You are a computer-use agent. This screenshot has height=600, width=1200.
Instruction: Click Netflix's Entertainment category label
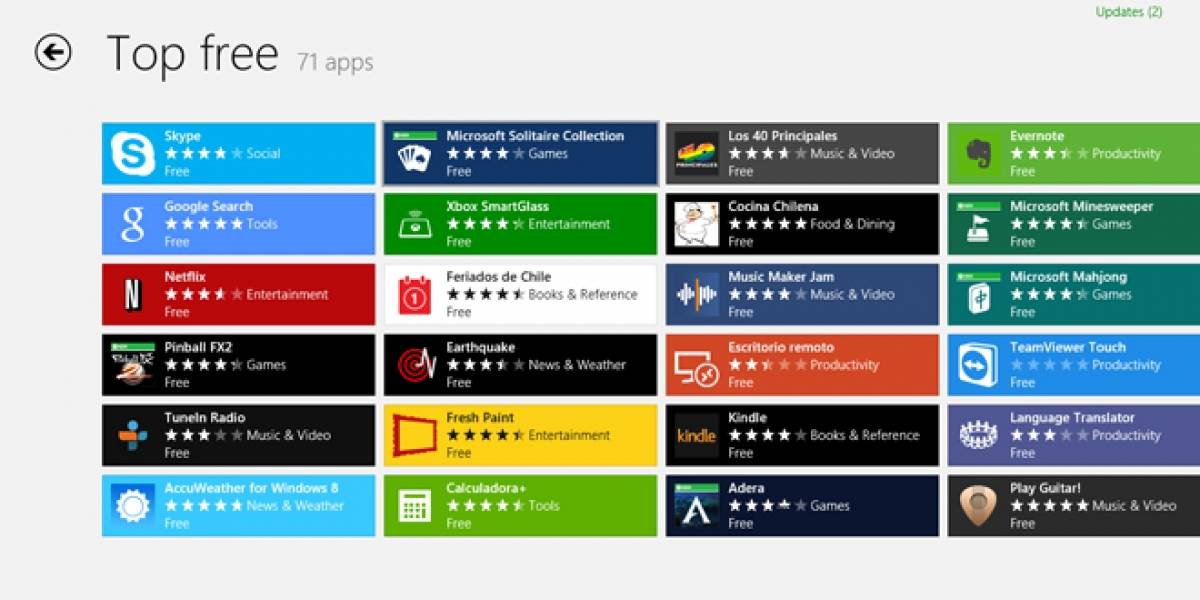[287, 295]
